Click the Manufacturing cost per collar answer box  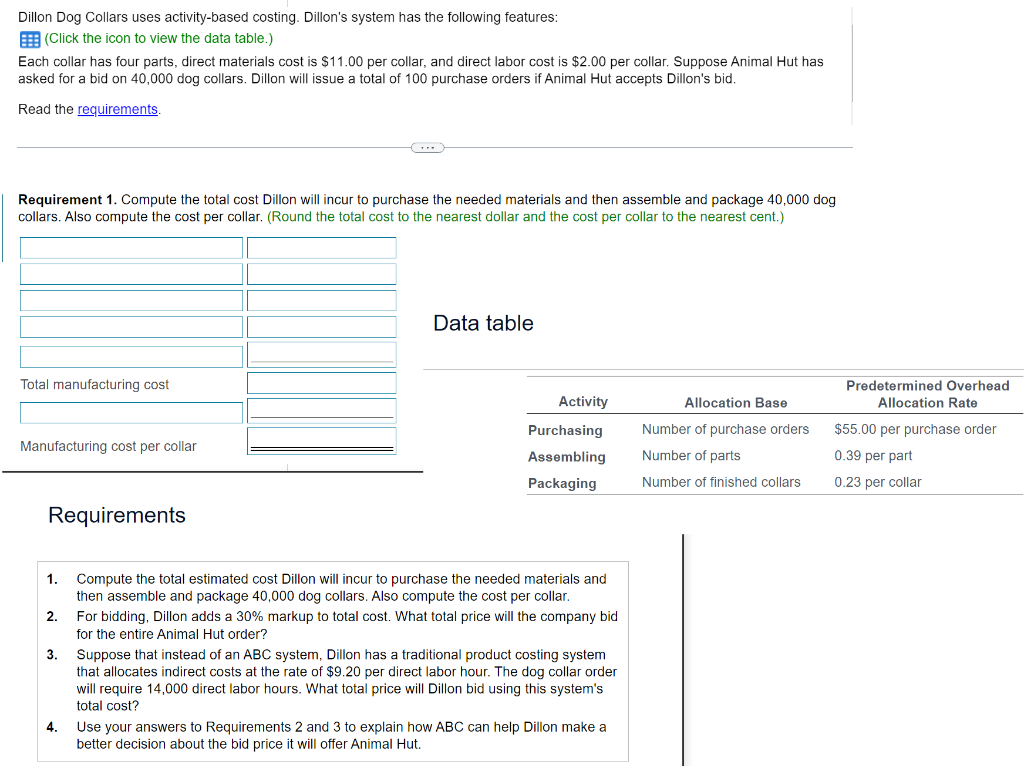[320, 440]
